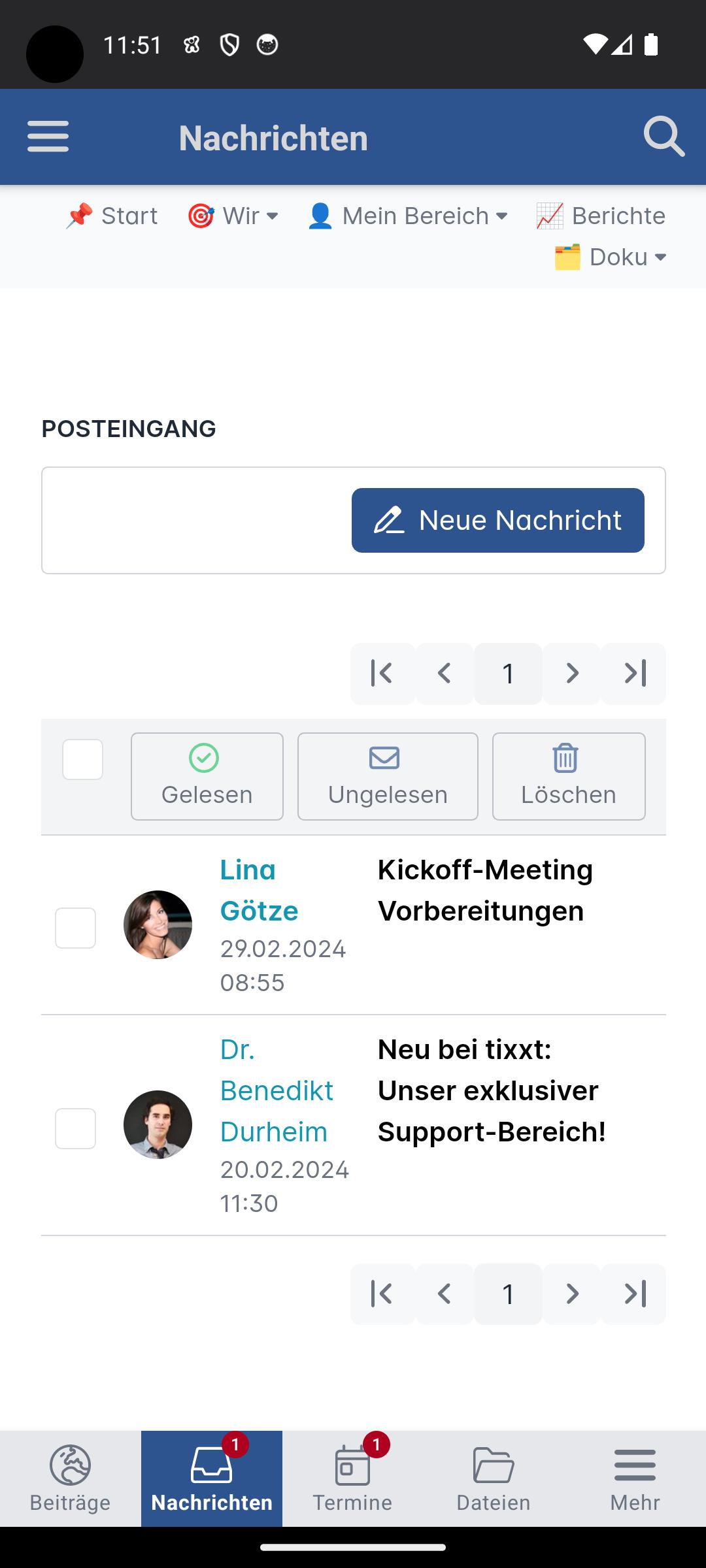The image size is (706, 1568).
Task: Open the Beiträge globe tab
Action: [x=71, y=1478]
